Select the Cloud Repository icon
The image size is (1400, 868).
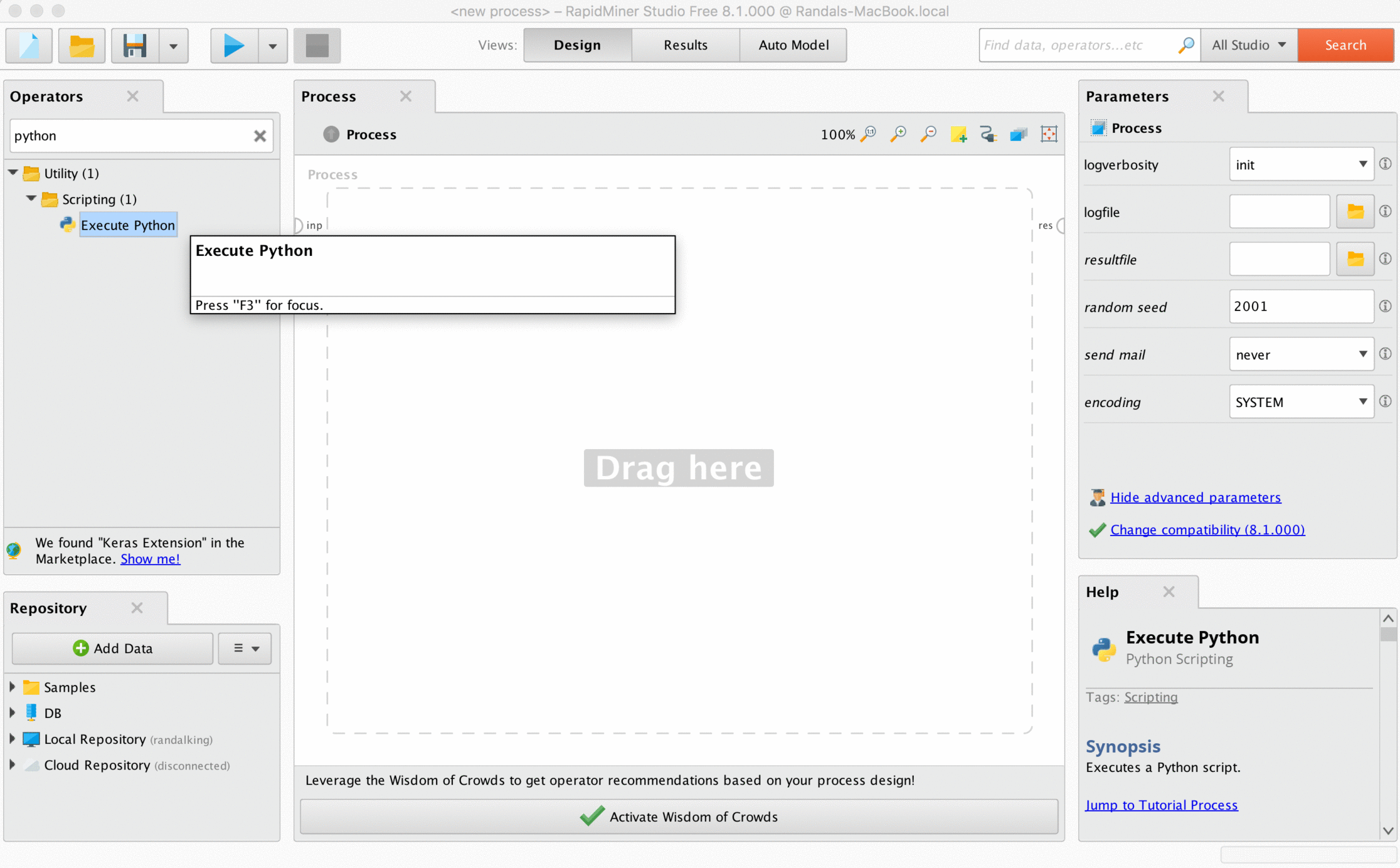[x=31, y=765]
